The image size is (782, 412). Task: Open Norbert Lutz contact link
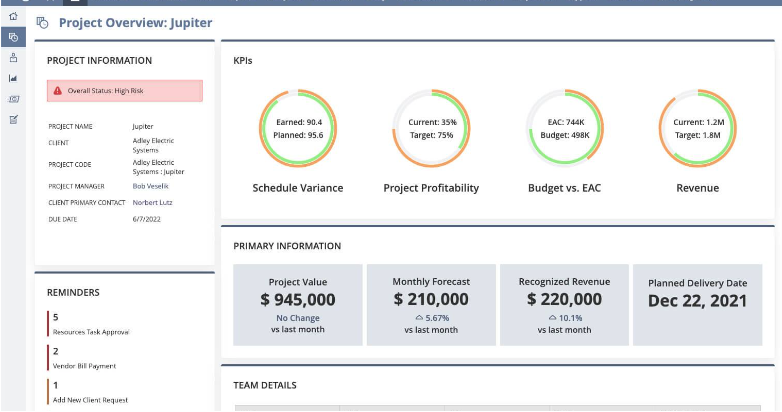click(x=153, y=202)
